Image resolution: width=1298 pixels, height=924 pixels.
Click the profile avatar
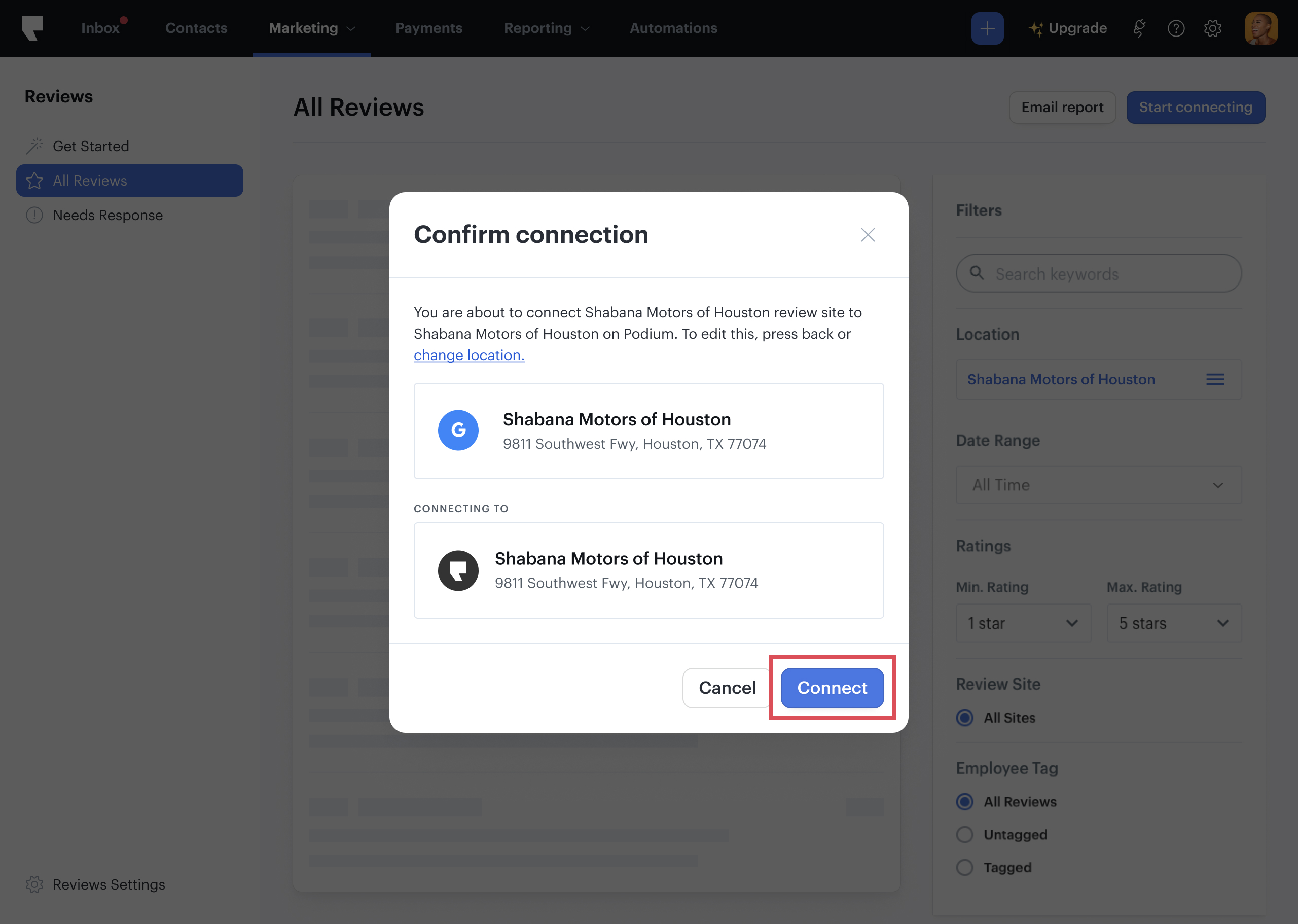coord(1260,28)
